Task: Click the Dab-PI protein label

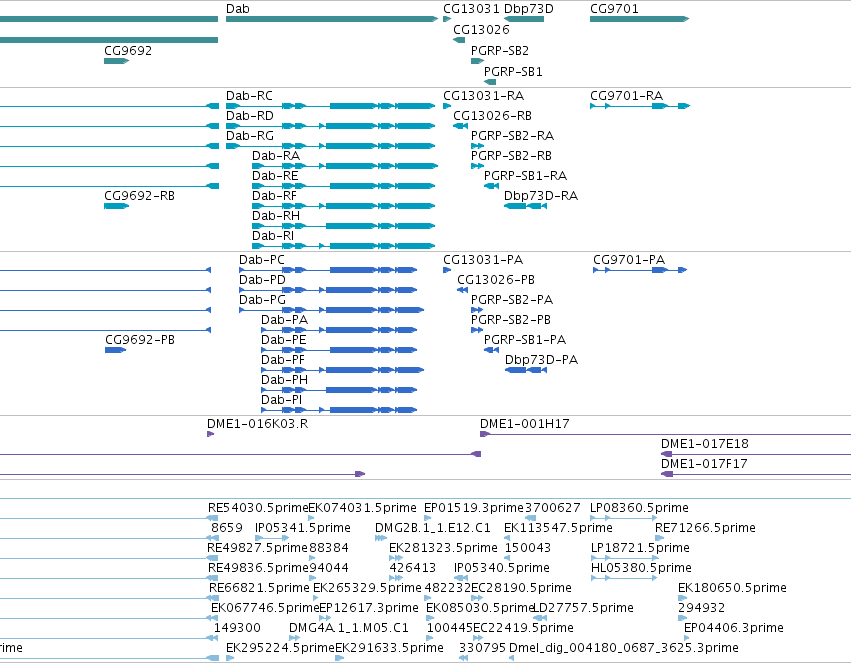Action: 282,400
